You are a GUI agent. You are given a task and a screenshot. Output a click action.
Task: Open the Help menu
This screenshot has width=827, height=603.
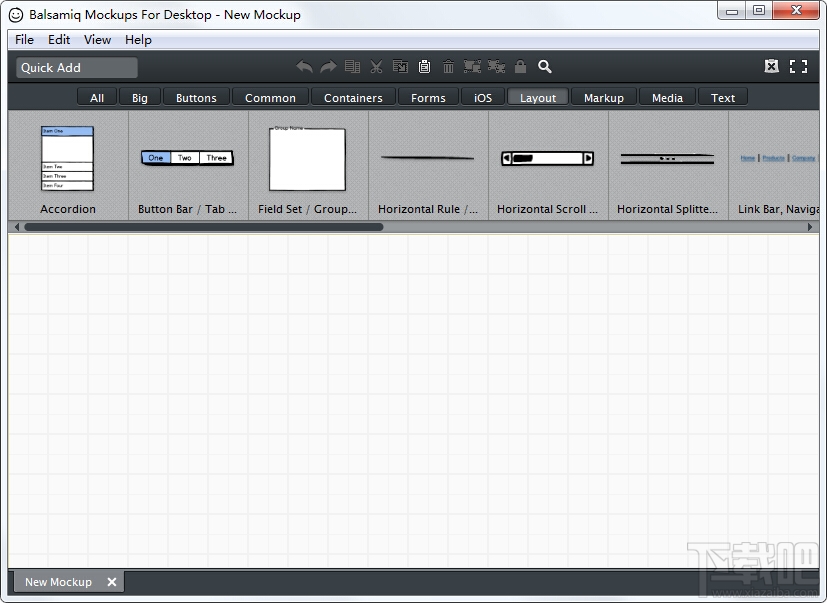pyautogui.click(x=138, y=40)
